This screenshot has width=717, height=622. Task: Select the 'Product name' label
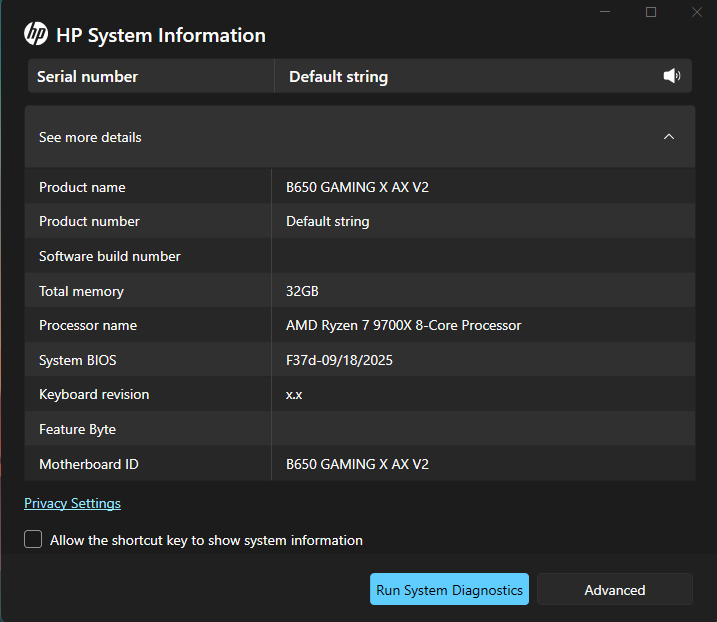(x=82, y=187)
